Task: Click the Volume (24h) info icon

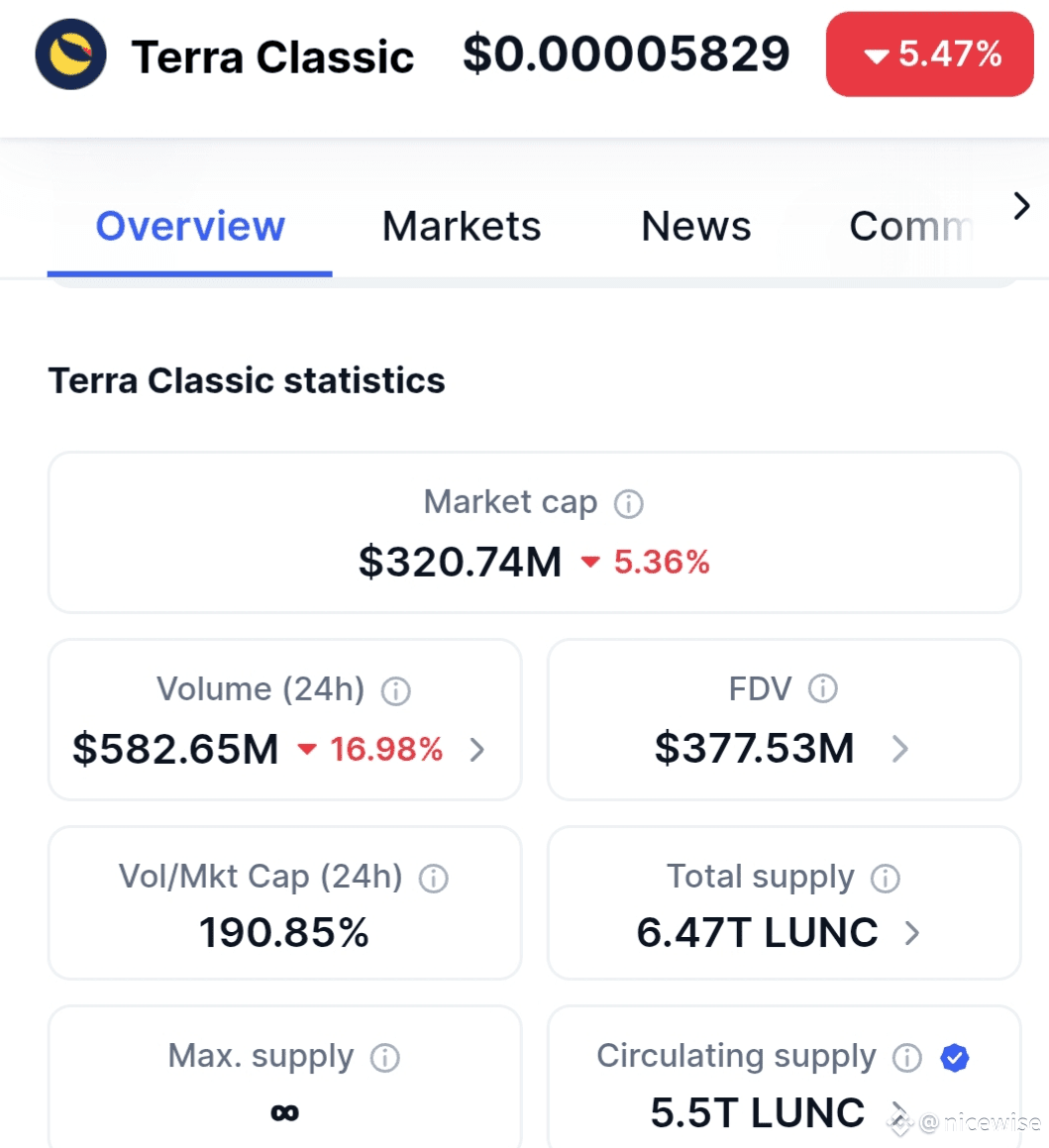Action: tap(396, 690)
